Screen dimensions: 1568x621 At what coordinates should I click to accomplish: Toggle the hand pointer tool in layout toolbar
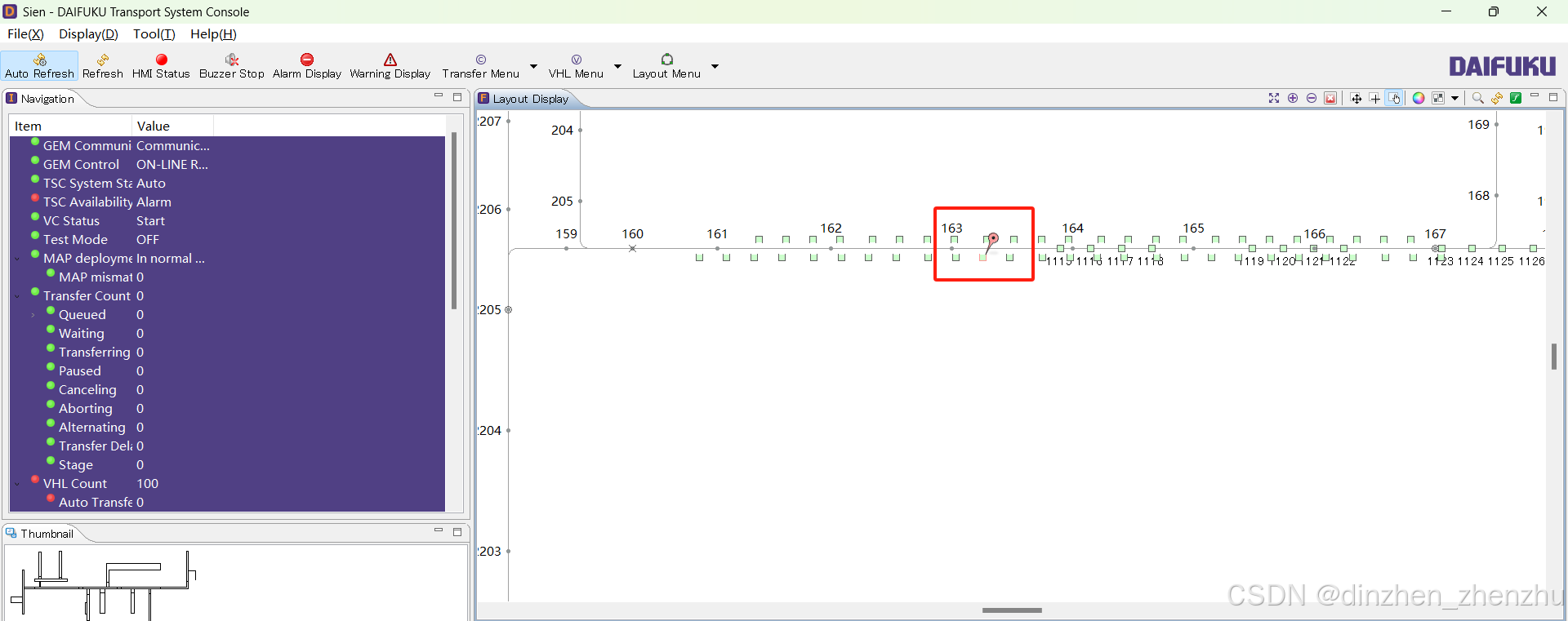coord(1395,98)
